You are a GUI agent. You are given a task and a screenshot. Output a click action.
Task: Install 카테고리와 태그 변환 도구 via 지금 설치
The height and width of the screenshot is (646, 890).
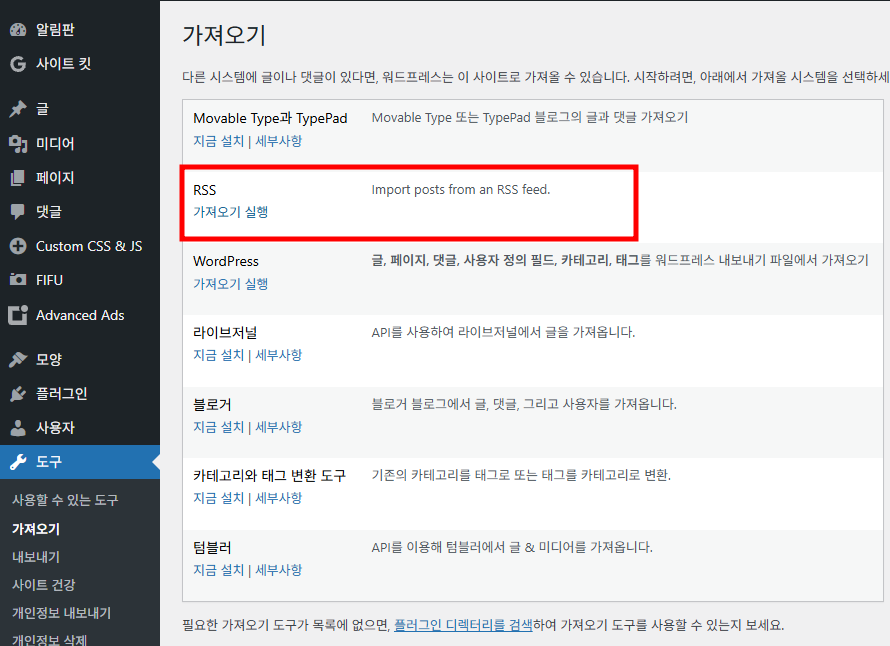point(219,498)
